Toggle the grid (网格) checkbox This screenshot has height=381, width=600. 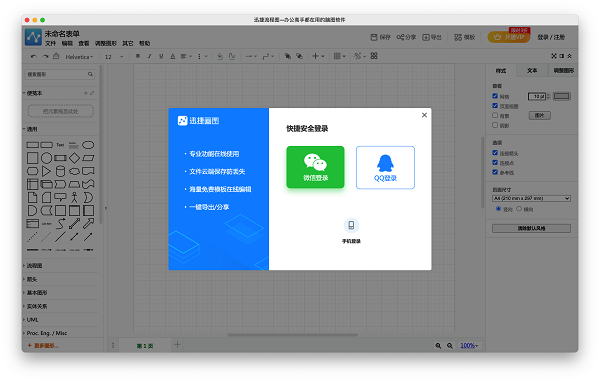pos(495,96)
